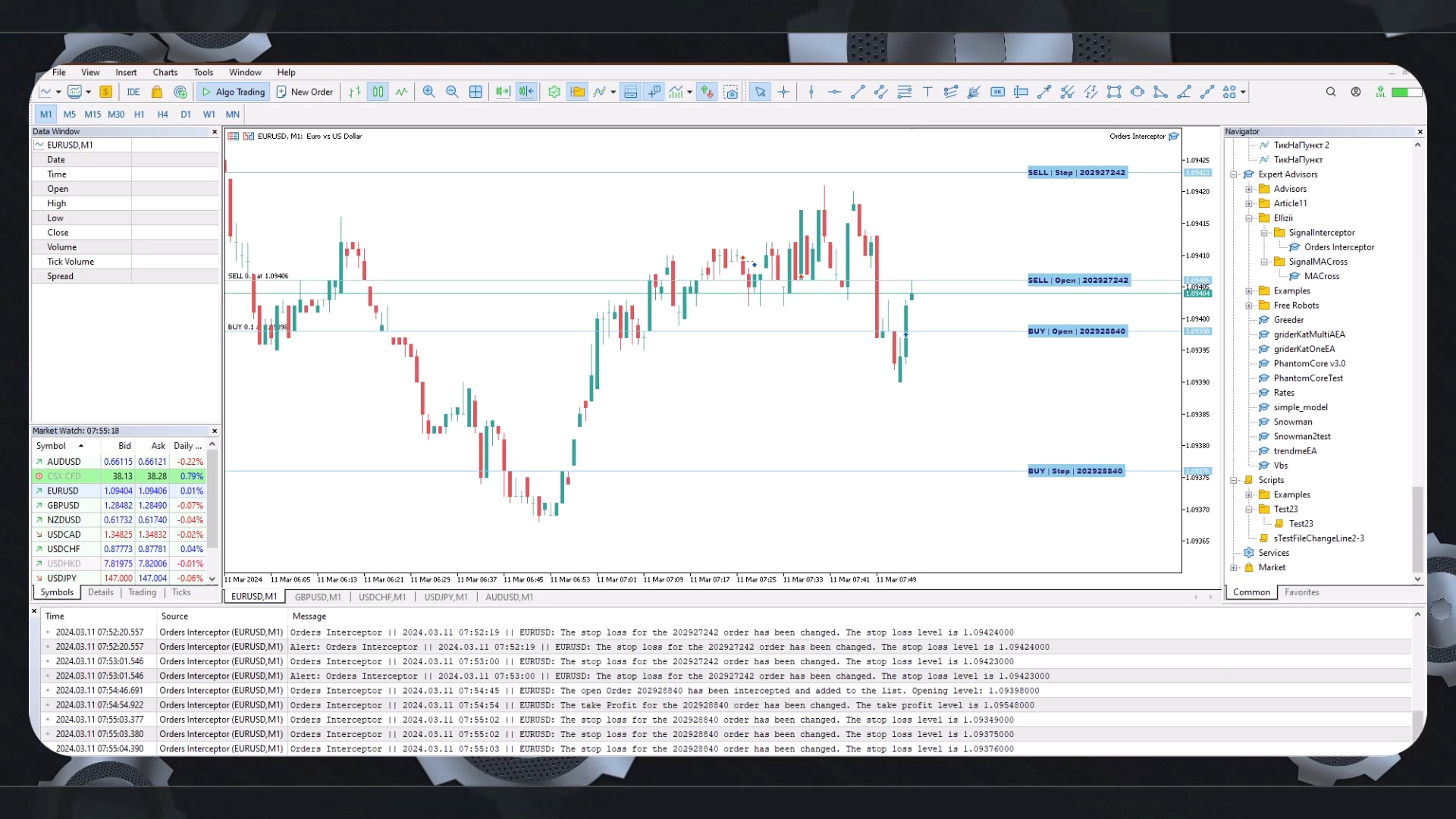The height and width of the screenshot is (819, 1456).
Task: Click the tile windows grid icon
Action: [x=475, y=92]
